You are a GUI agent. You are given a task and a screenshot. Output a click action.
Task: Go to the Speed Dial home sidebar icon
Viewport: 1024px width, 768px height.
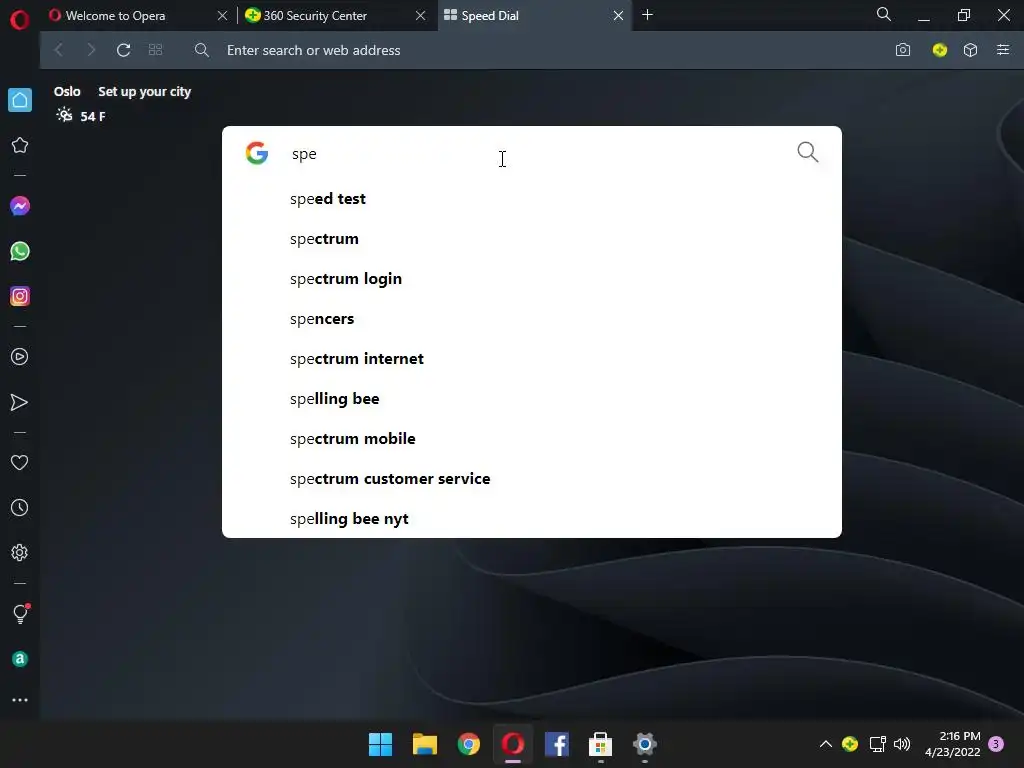(20, 100)
